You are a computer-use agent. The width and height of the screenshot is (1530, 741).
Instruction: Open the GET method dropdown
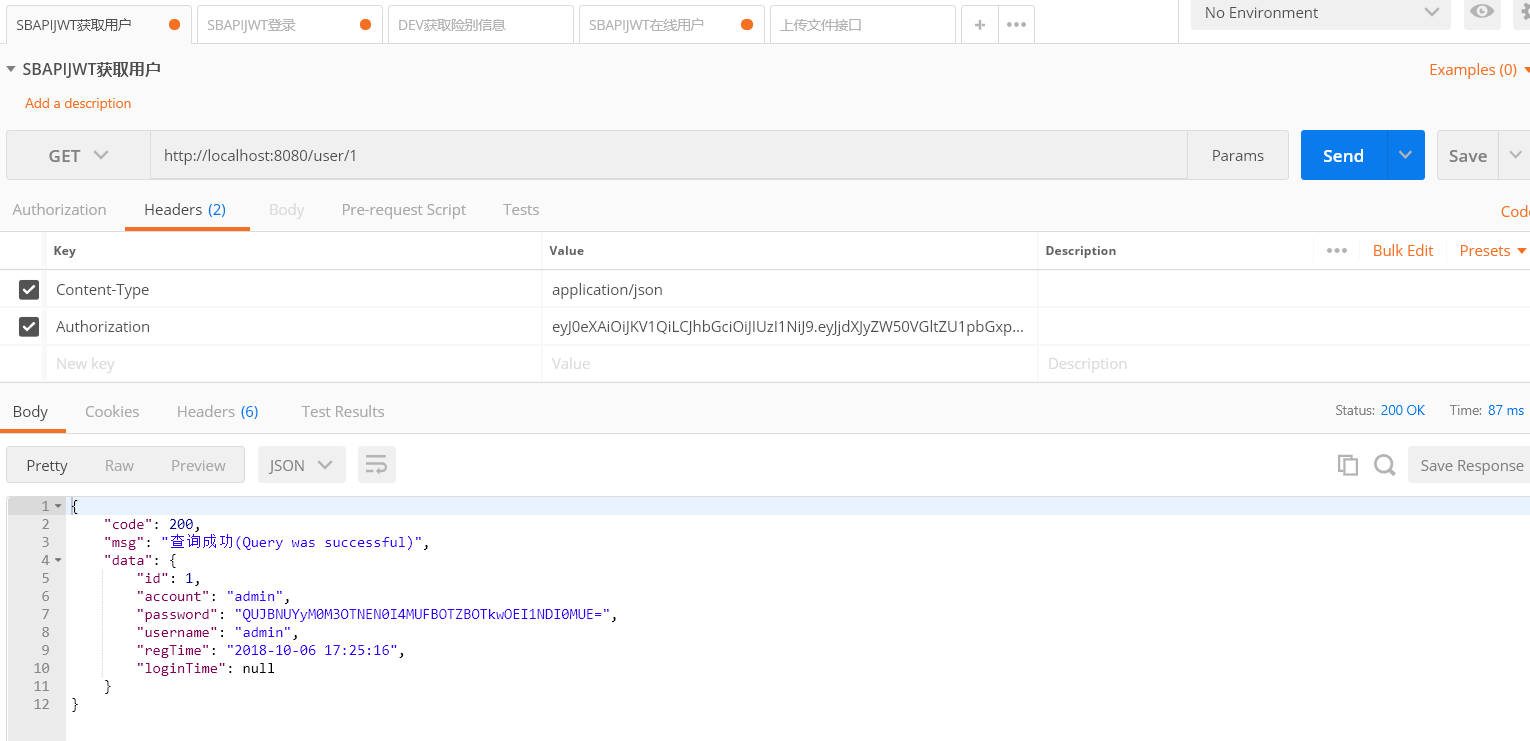tap(79, 156)
